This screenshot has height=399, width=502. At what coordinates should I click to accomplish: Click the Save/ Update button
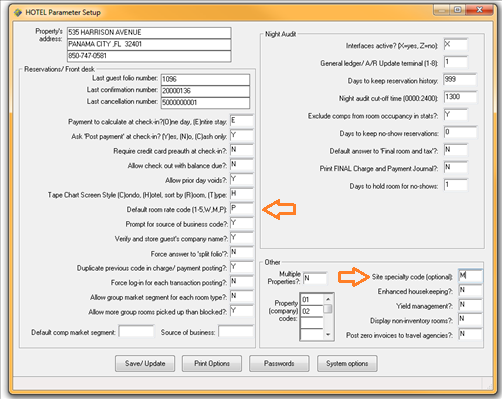coord(145,363)
